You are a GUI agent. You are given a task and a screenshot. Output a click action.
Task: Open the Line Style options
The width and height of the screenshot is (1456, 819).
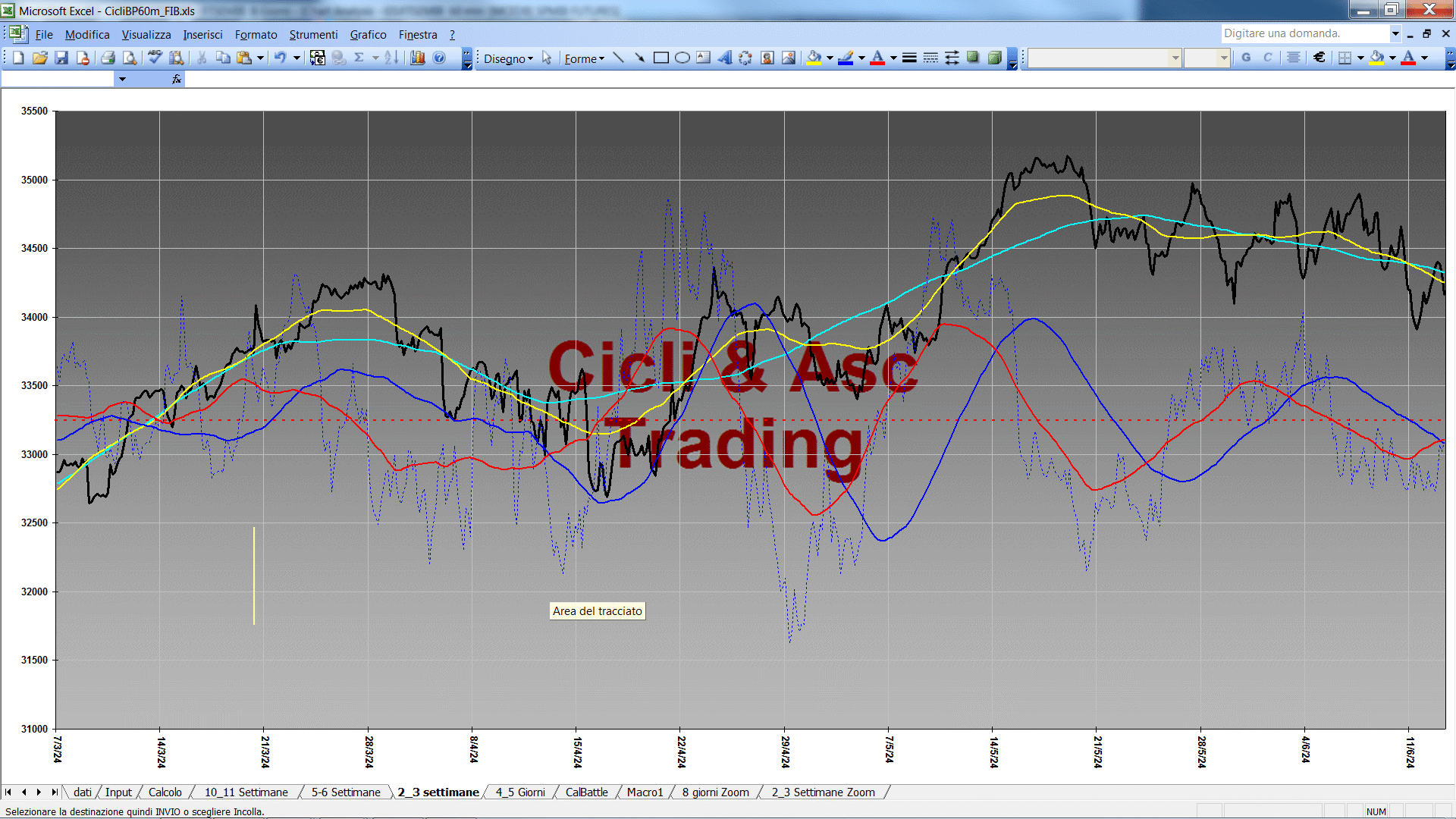(x=909, y=58)
